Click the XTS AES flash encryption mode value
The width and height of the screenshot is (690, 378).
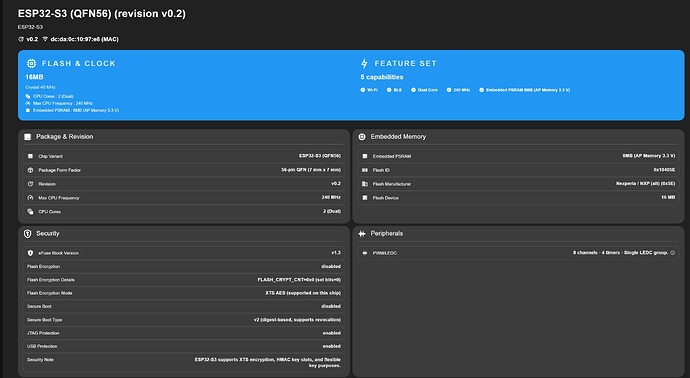[303, 293]
